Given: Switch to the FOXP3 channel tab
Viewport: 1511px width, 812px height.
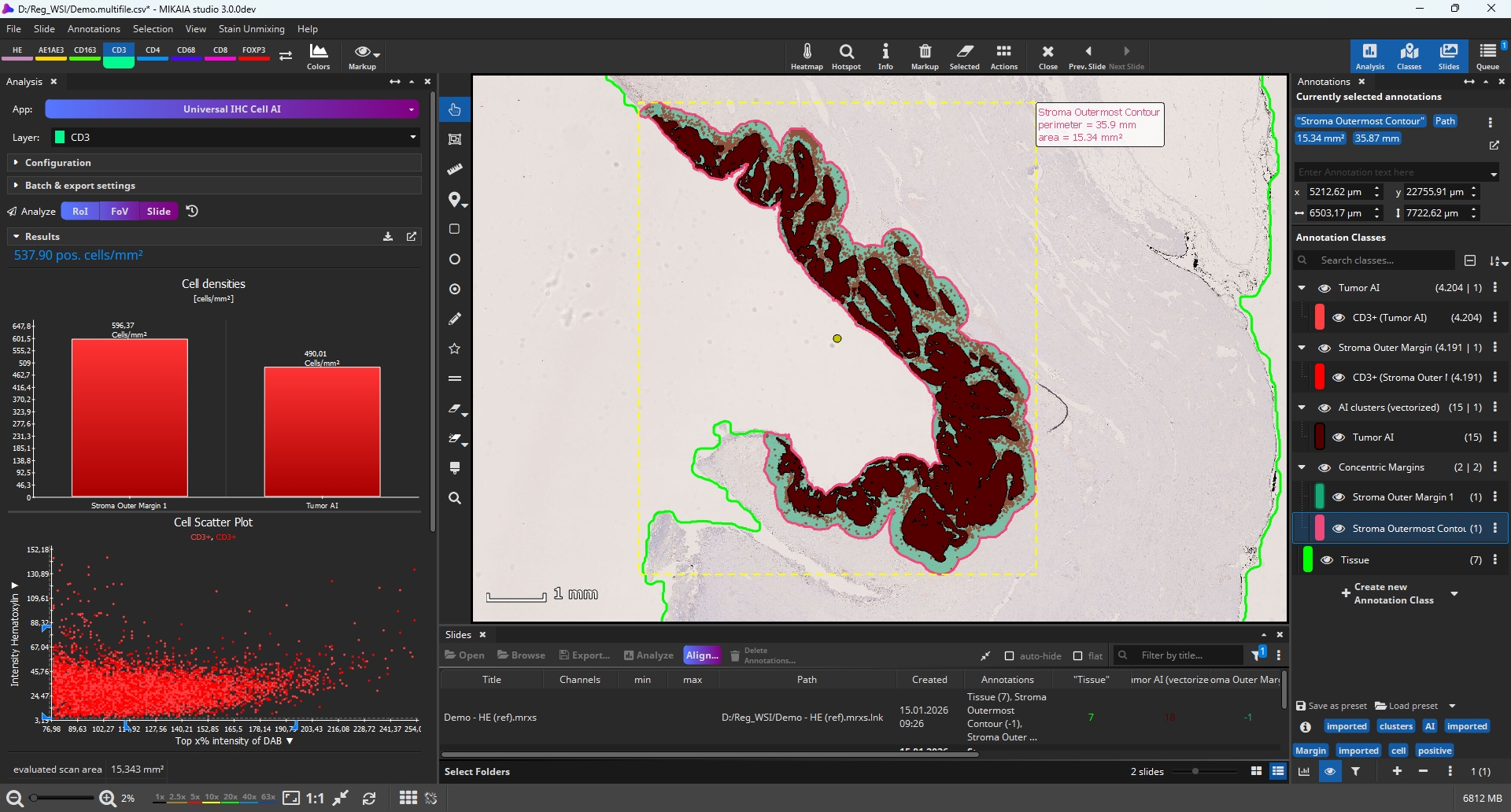Looking at the screenshot, I should (x=253, y=50).
